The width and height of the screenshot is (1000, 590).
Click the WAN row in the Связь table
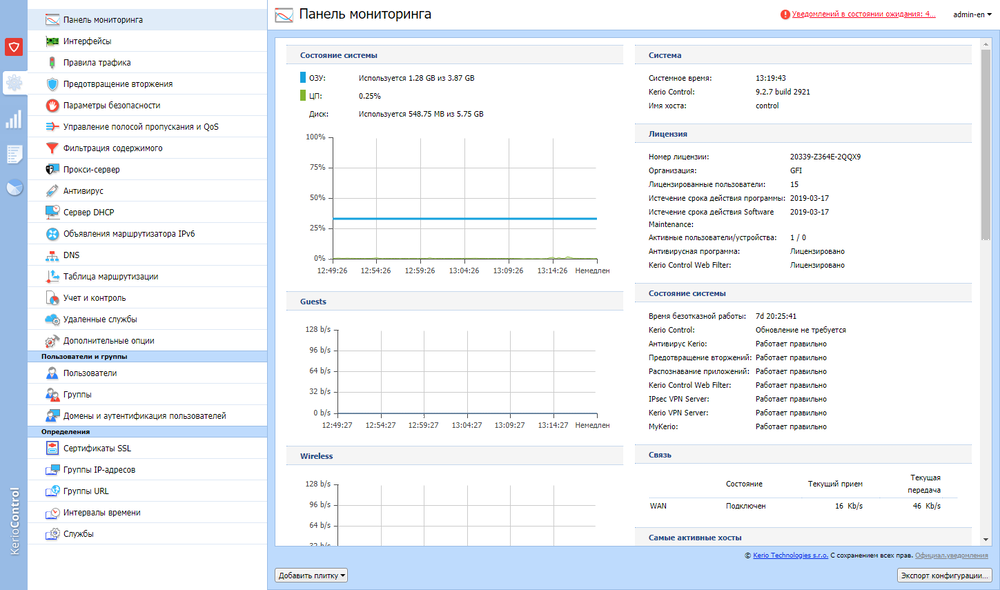click(803, 506)
